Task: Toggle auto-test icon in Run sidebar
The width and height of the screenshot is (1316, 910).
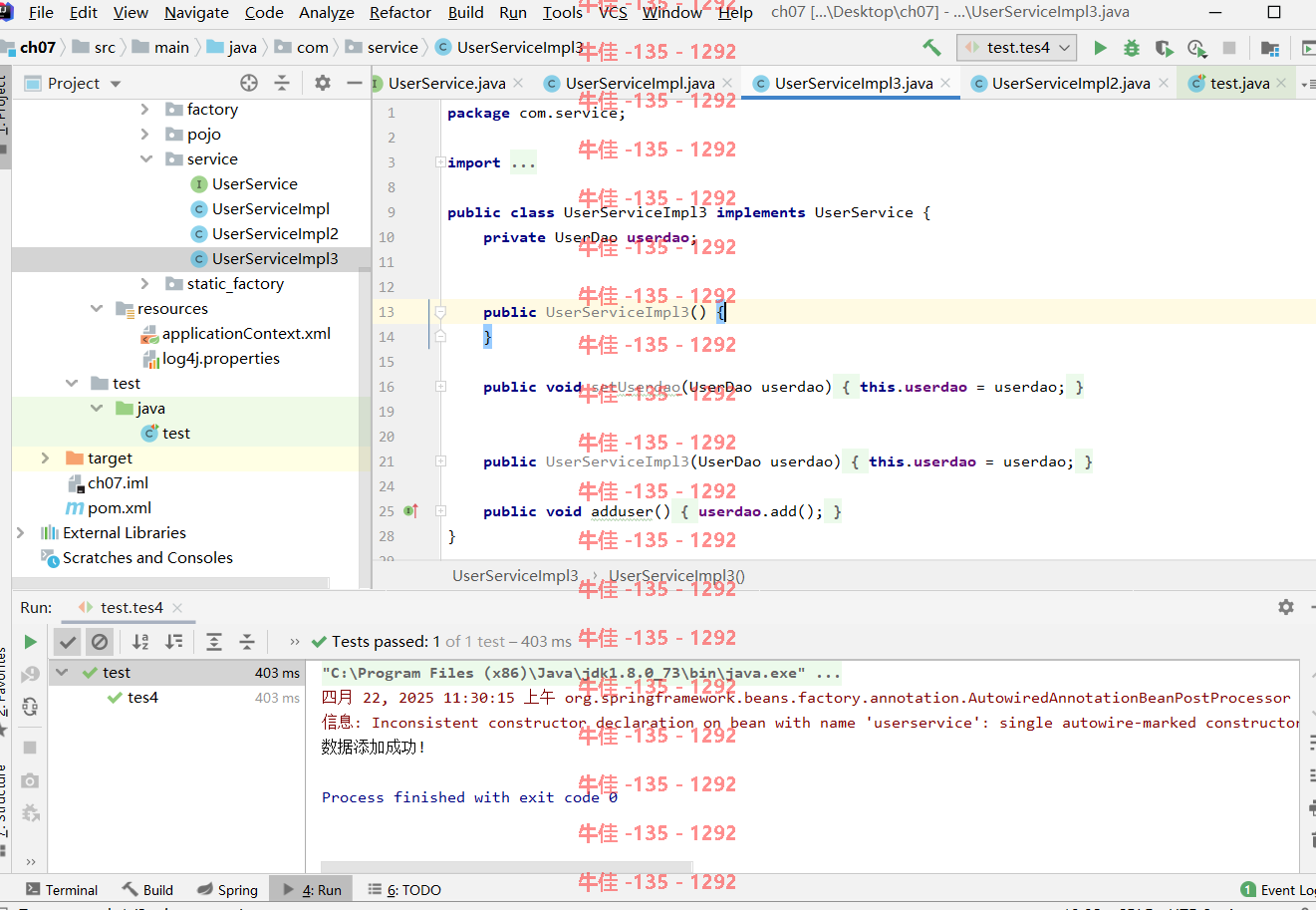Action: (30, 708)
